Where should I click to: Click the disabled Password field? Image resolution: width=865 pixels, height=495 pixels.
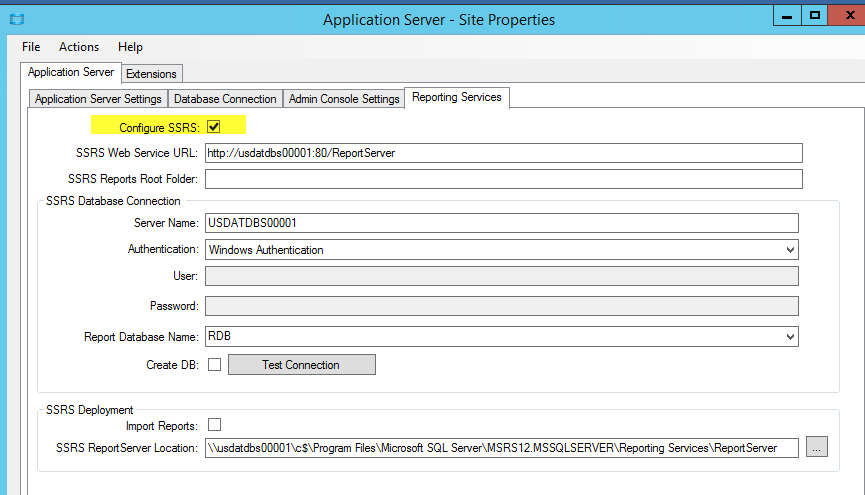501,306
